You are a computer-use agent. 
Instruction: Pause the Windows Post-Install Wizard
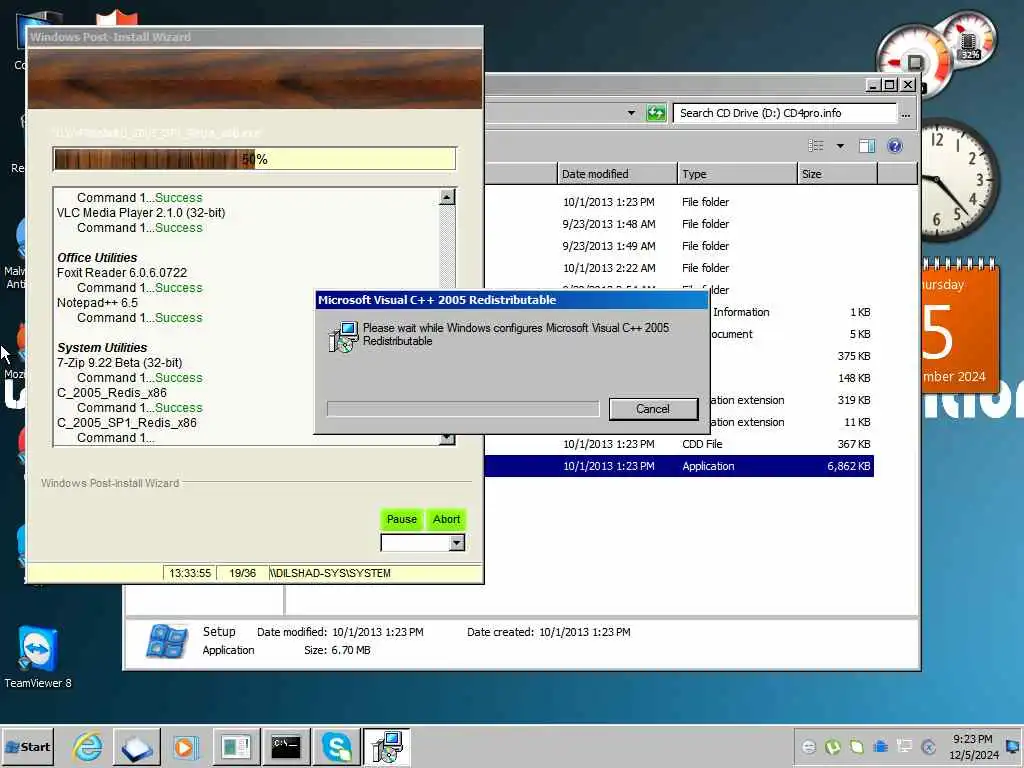click(401, 519)
